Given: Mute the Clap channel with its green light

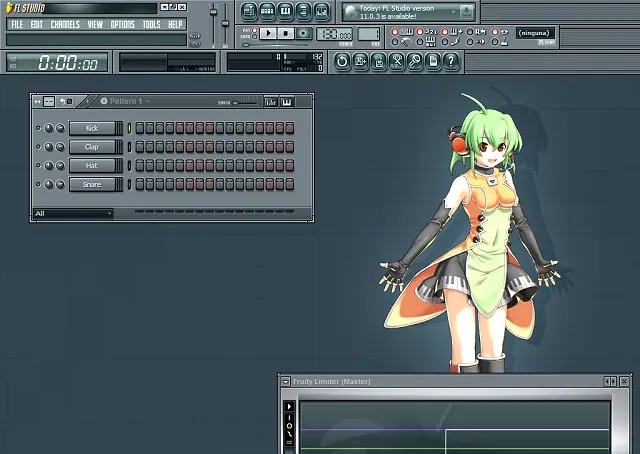Looking at the screenshot, I should point(38,147).
